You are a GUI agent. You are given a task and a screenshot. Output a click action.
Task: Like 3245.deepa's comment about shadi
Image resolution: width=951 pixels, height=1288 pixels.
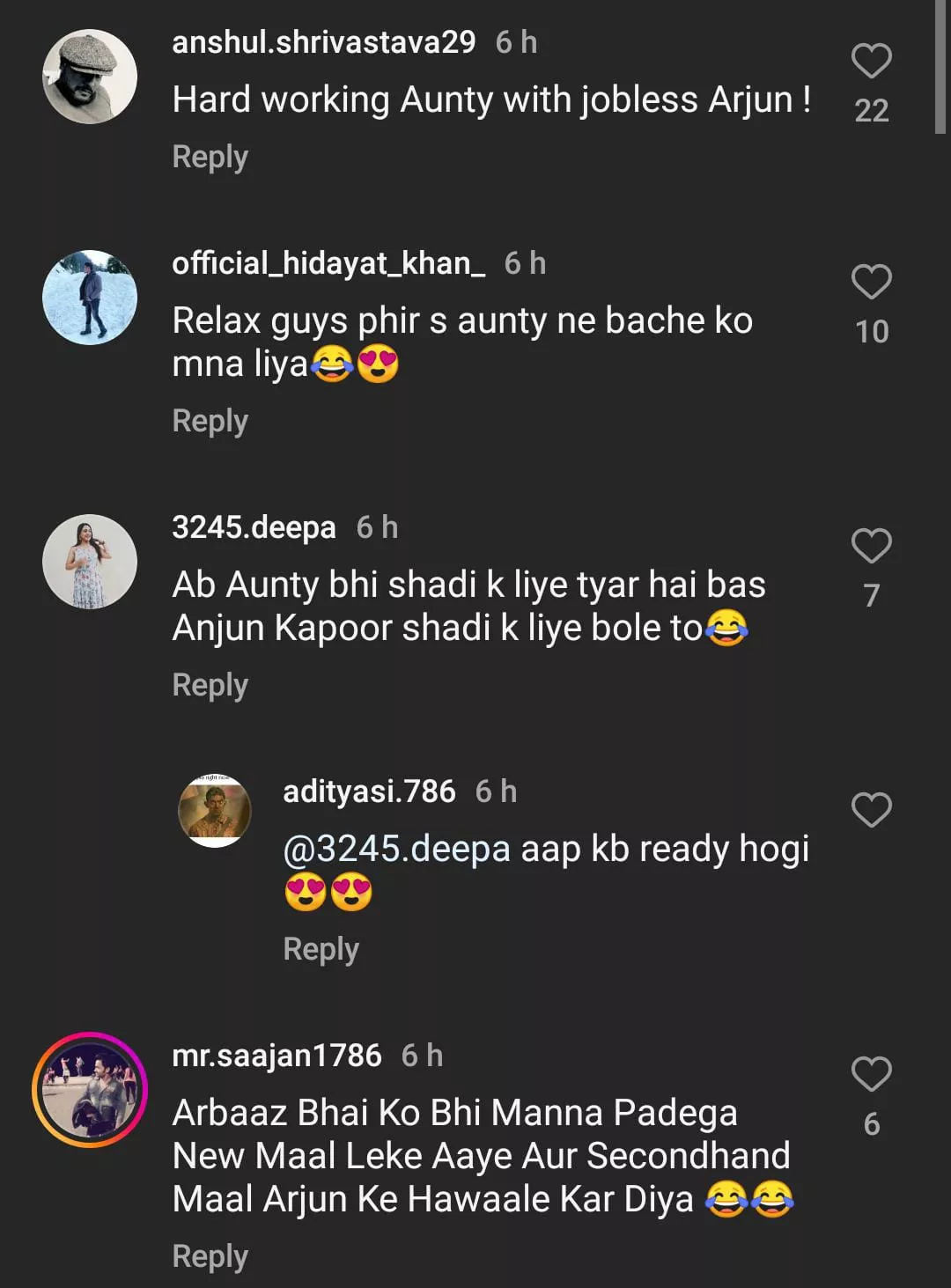pyautogui.click(x=871, y=547)
